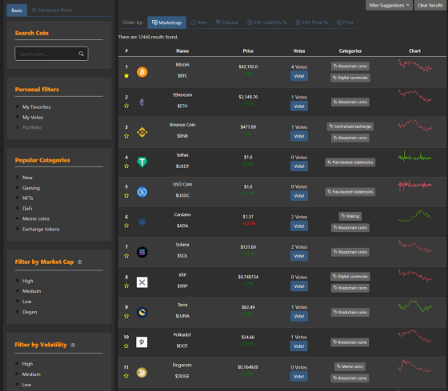
Task: Check Medium under Volatility filter
Action: tap(17, 374)
